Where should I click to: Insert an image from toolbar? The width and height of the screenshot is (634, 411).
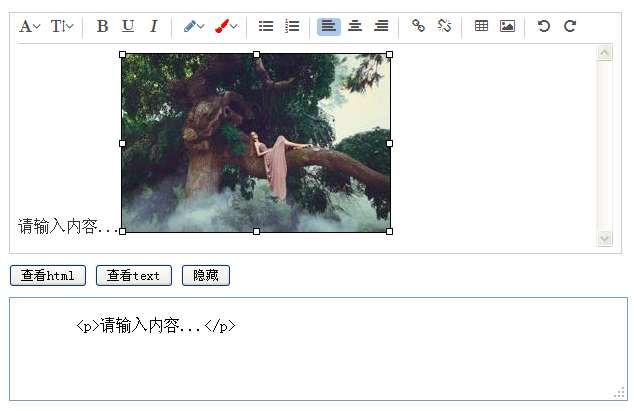pos(508,26)
